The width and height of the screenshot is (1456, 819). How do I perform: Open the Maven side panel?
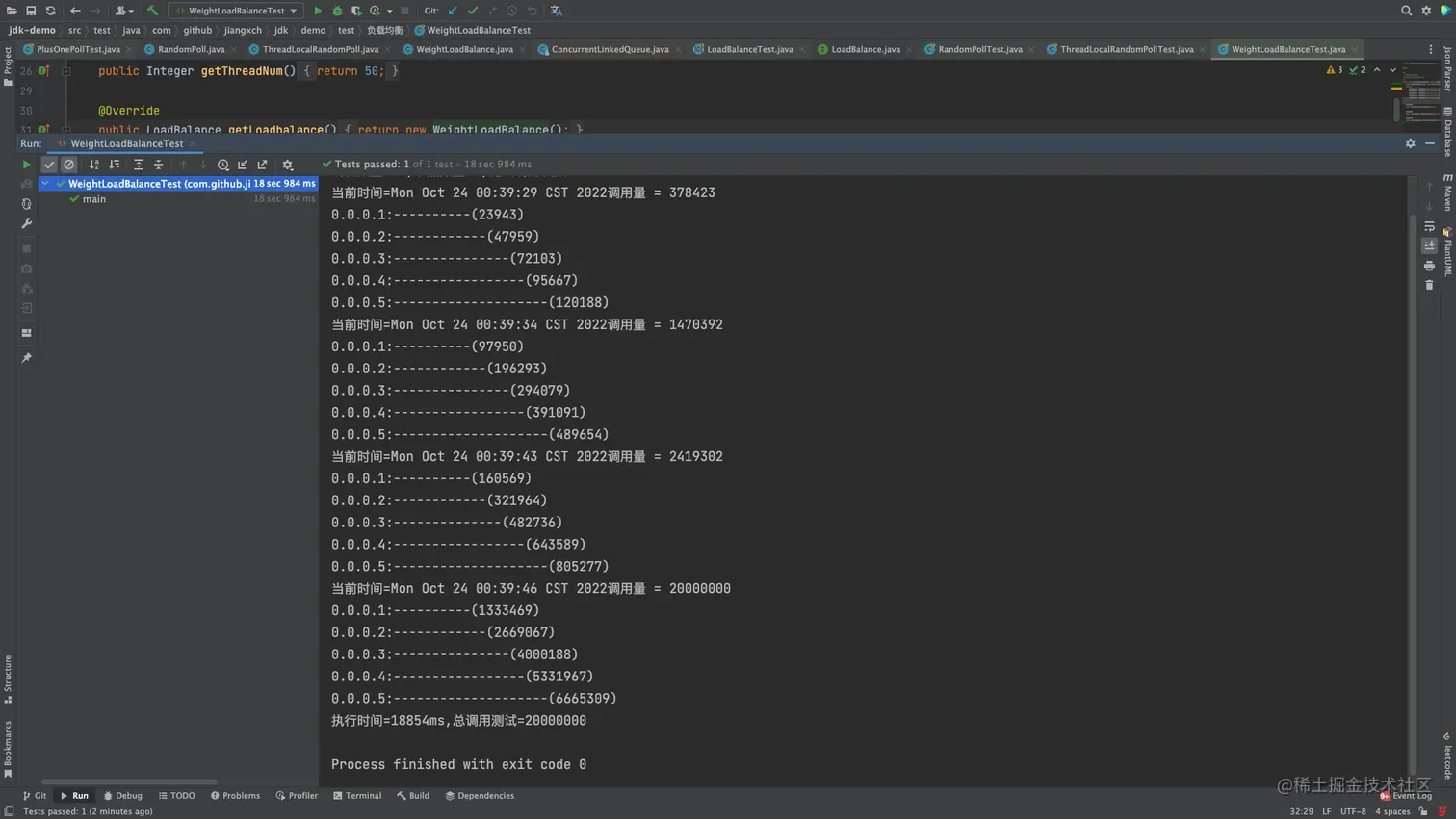[x=1447, y=192]
